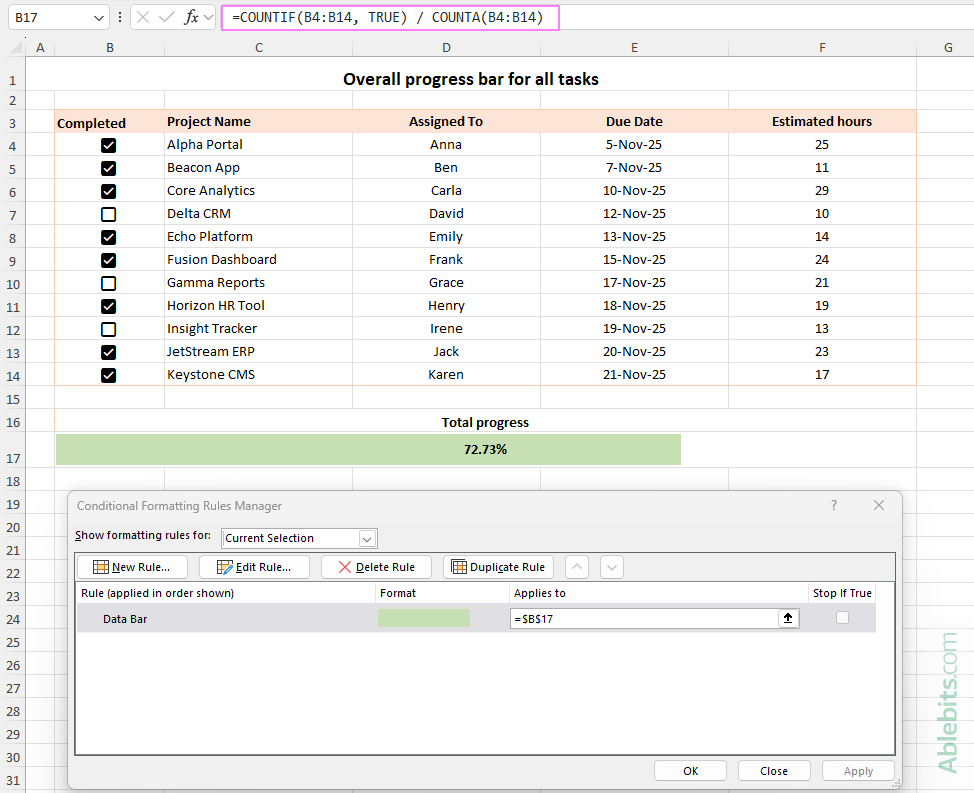
Task: Click the Cancel X icon in the formula bar
Action: tap(142, 17)
